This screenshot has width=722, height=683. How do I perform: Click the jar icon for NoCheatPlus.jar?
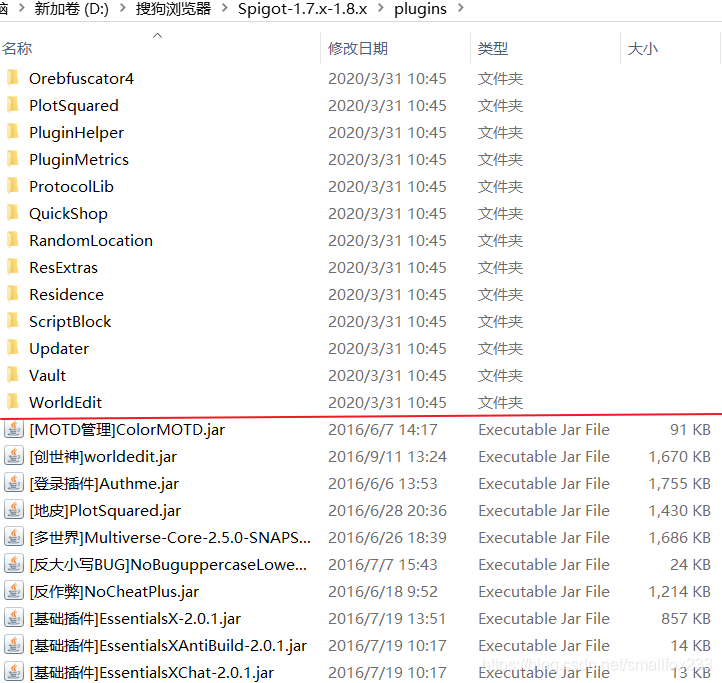click(14, 591)
